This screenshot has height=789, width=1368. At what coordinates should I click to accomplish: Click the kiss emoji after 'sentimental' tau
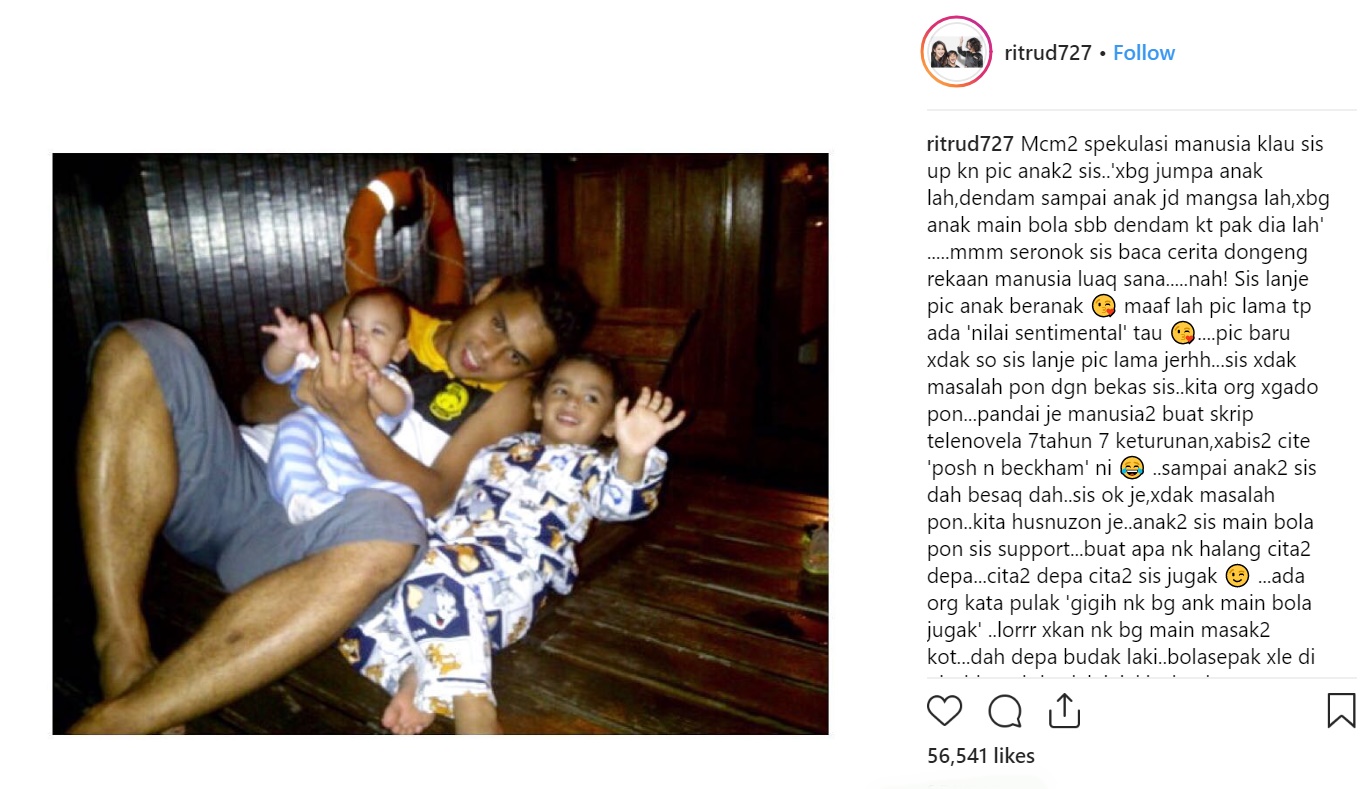pos(1183,334)
